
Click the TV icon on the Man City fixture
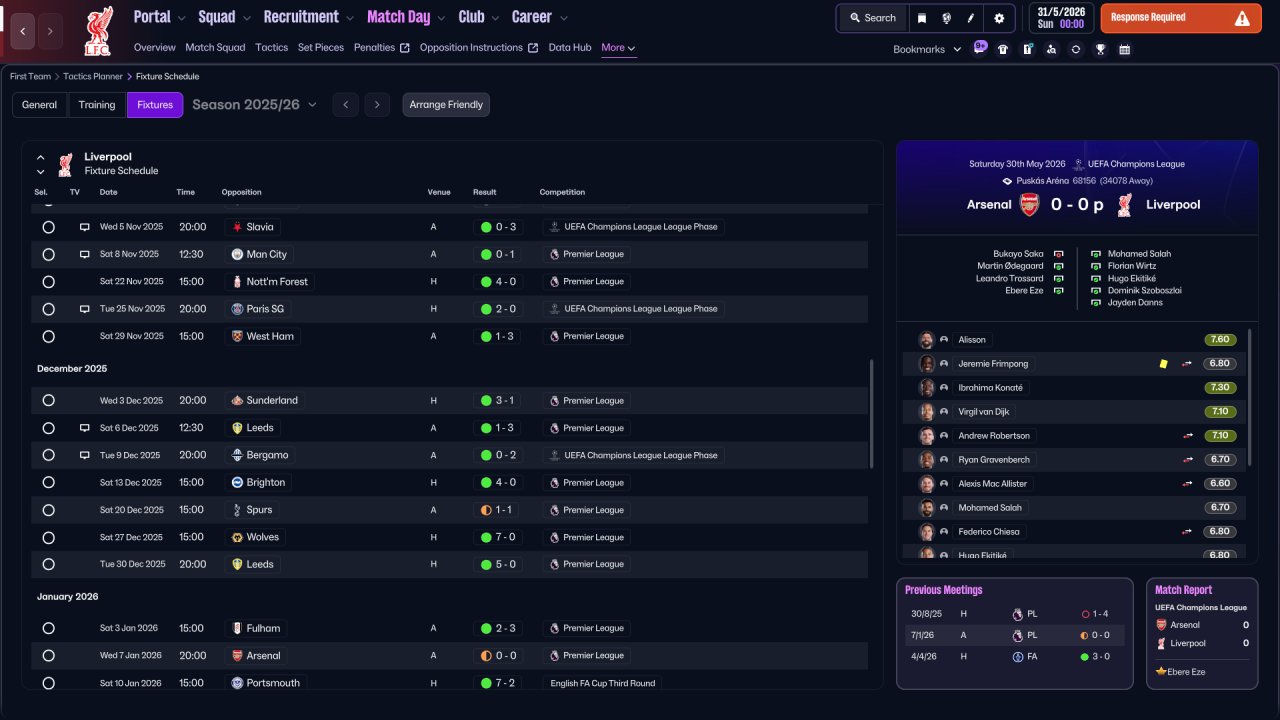pos(85,254)
